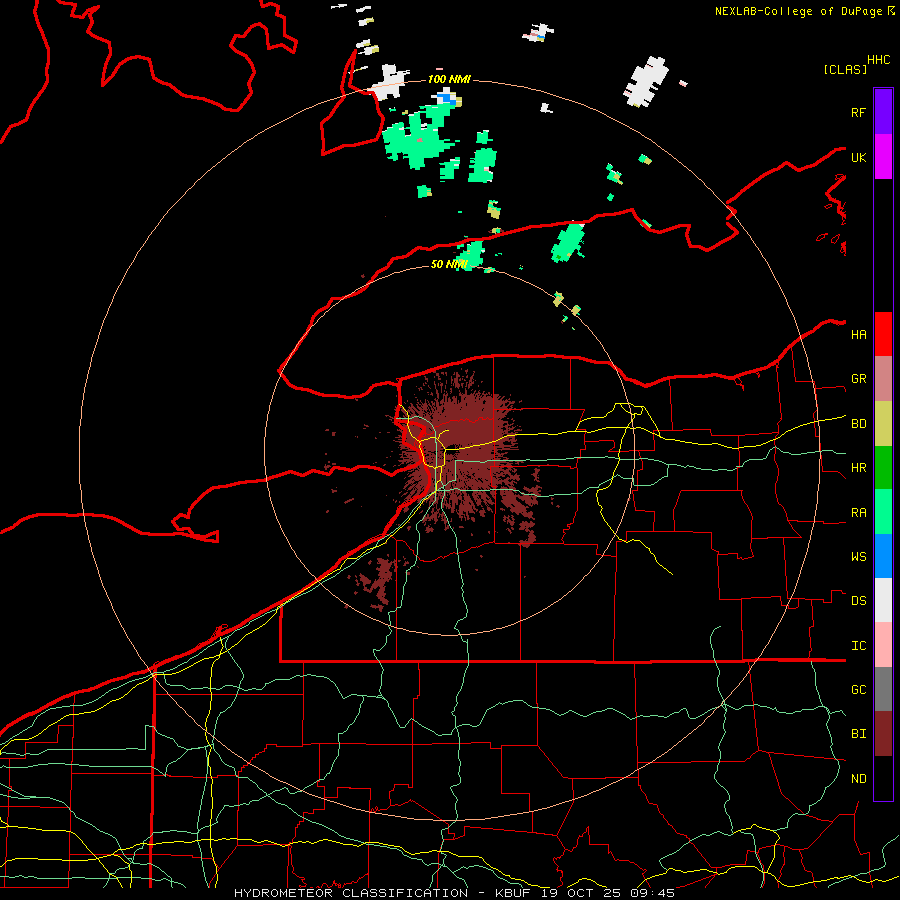Click the WS blue legend color swatch
900x900 pixels.
(x=883, y=556)
